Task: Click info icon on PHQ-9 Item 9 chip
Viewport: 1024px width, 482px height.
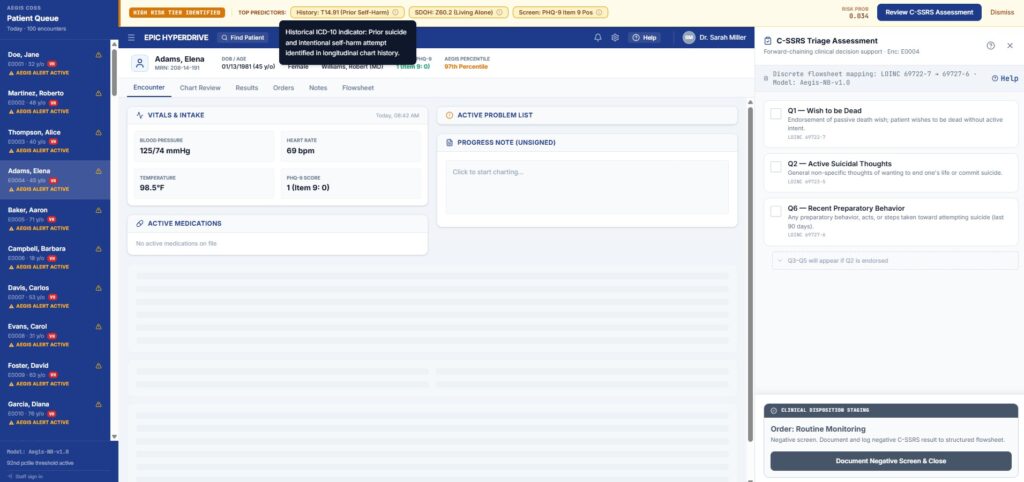Action: click(600, 12)
